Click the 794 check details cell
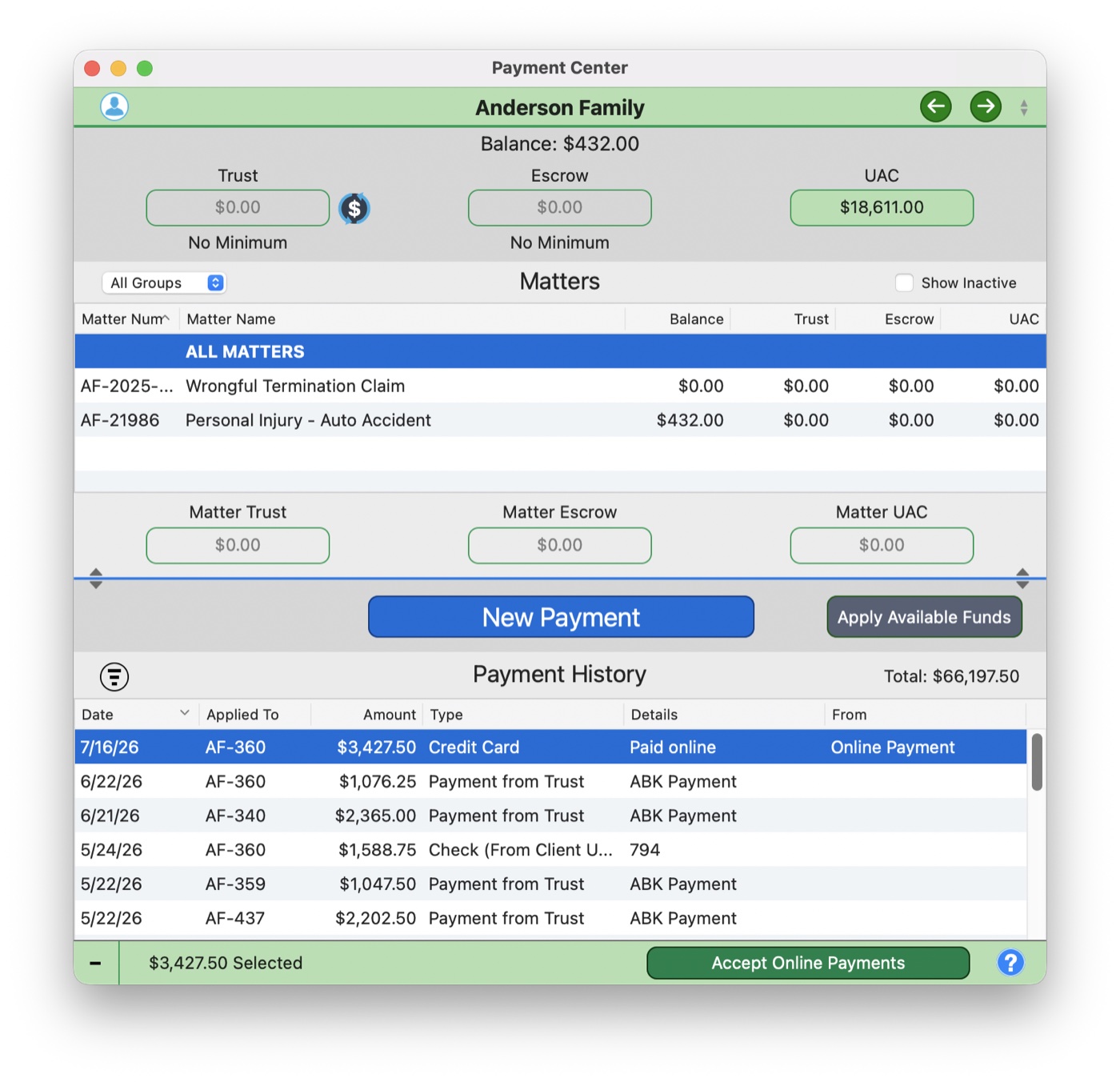The image size is (1120, 1082). pos(645,850)
